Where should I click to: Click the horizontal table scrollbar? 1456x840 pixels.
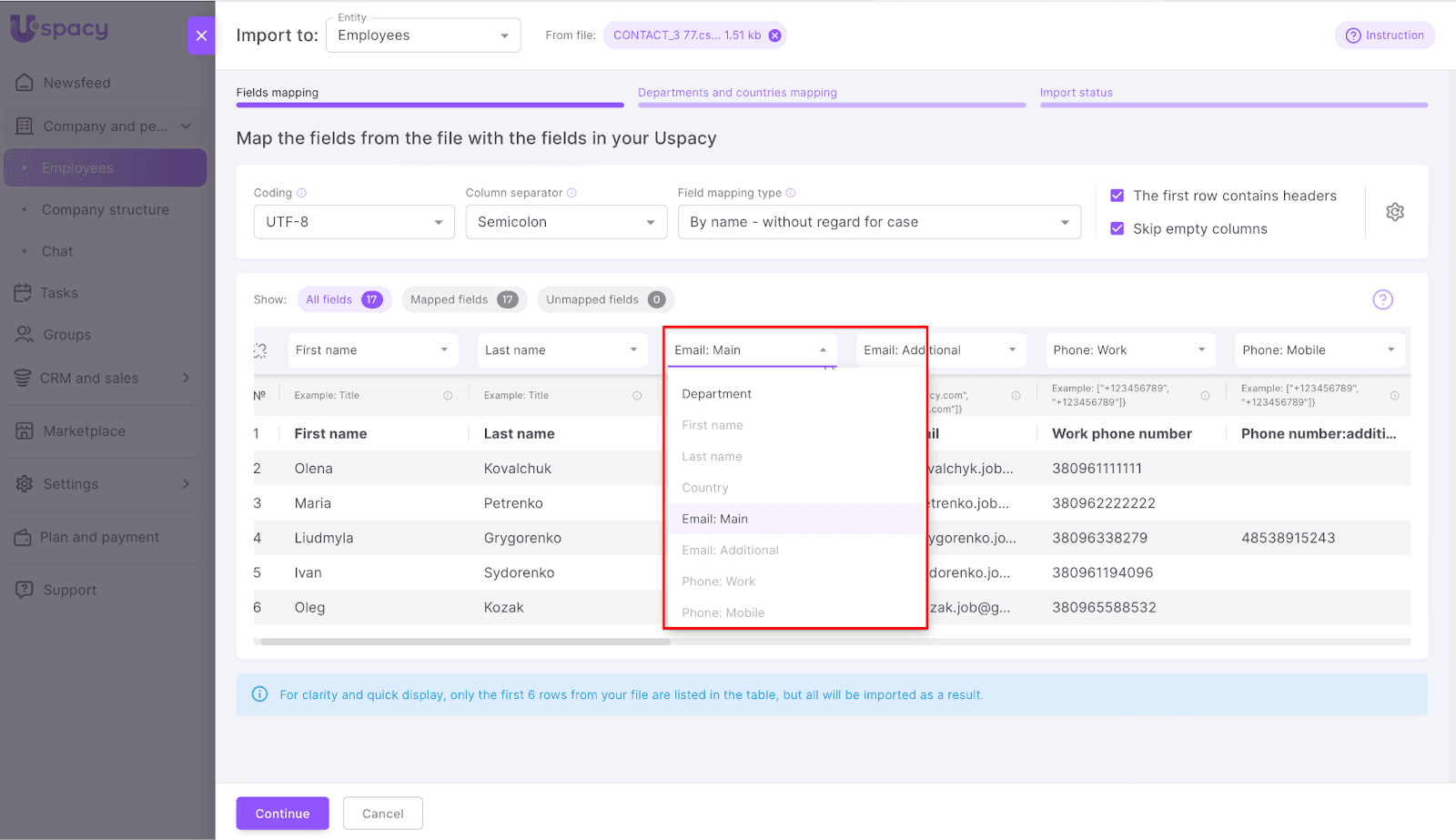(465, 642)
